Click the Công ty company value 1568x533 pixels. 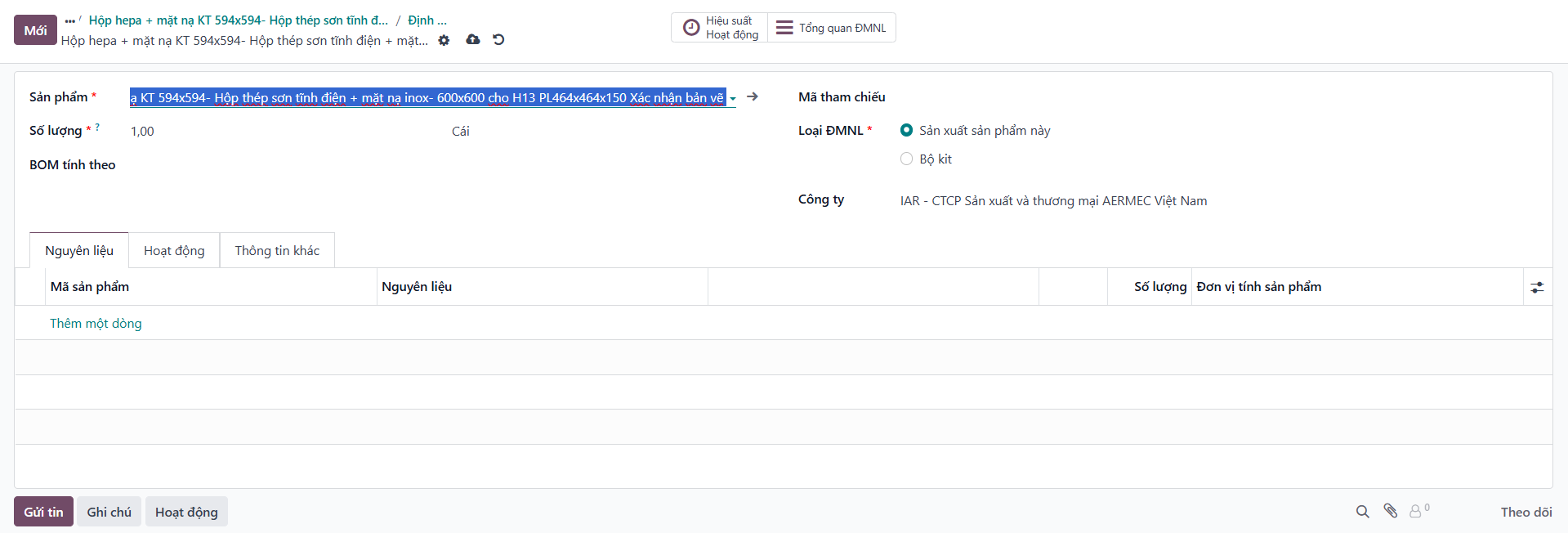tap(1053, 200)
